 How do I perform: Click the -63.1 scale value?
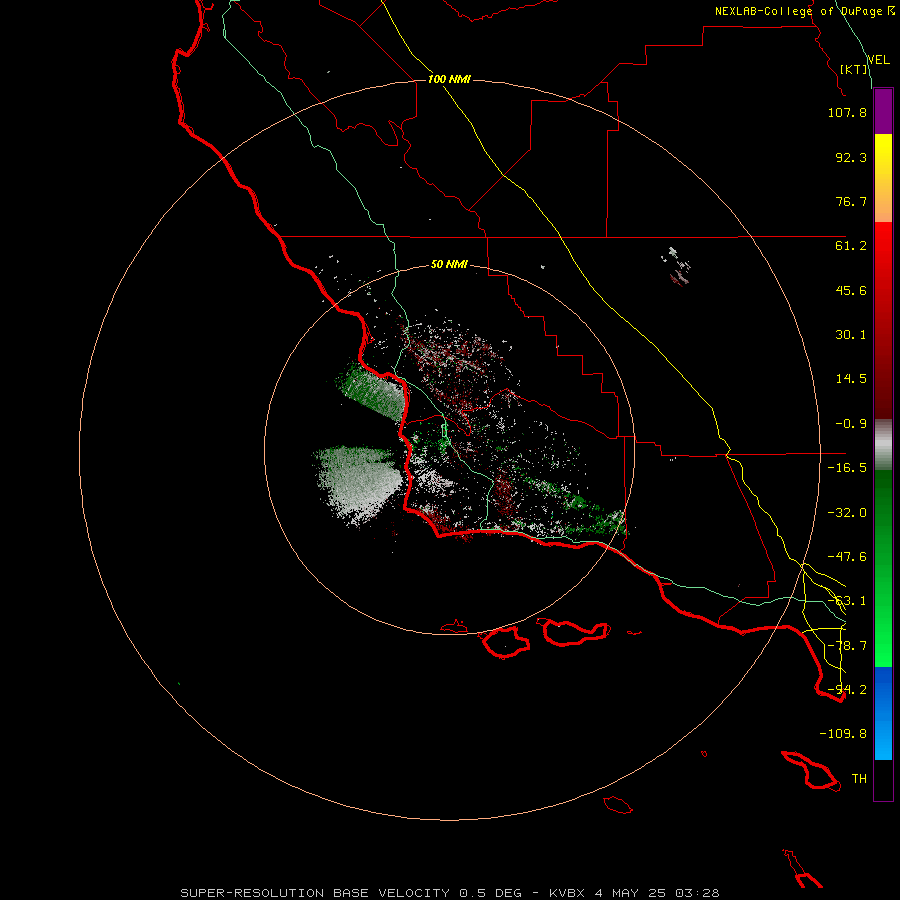click(847, 601)
